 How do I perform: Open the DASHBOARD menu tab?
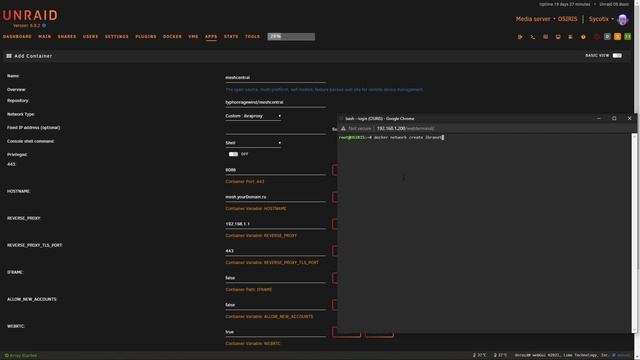17,37
